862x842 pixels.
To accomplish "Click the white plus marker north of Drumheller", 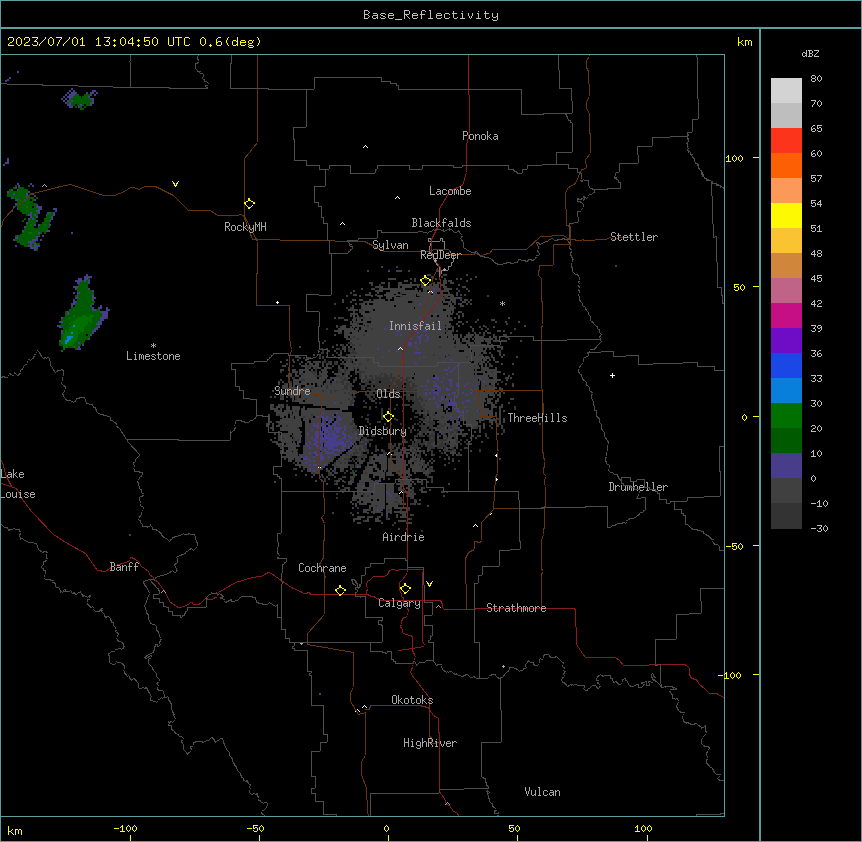I will point(612,375).
